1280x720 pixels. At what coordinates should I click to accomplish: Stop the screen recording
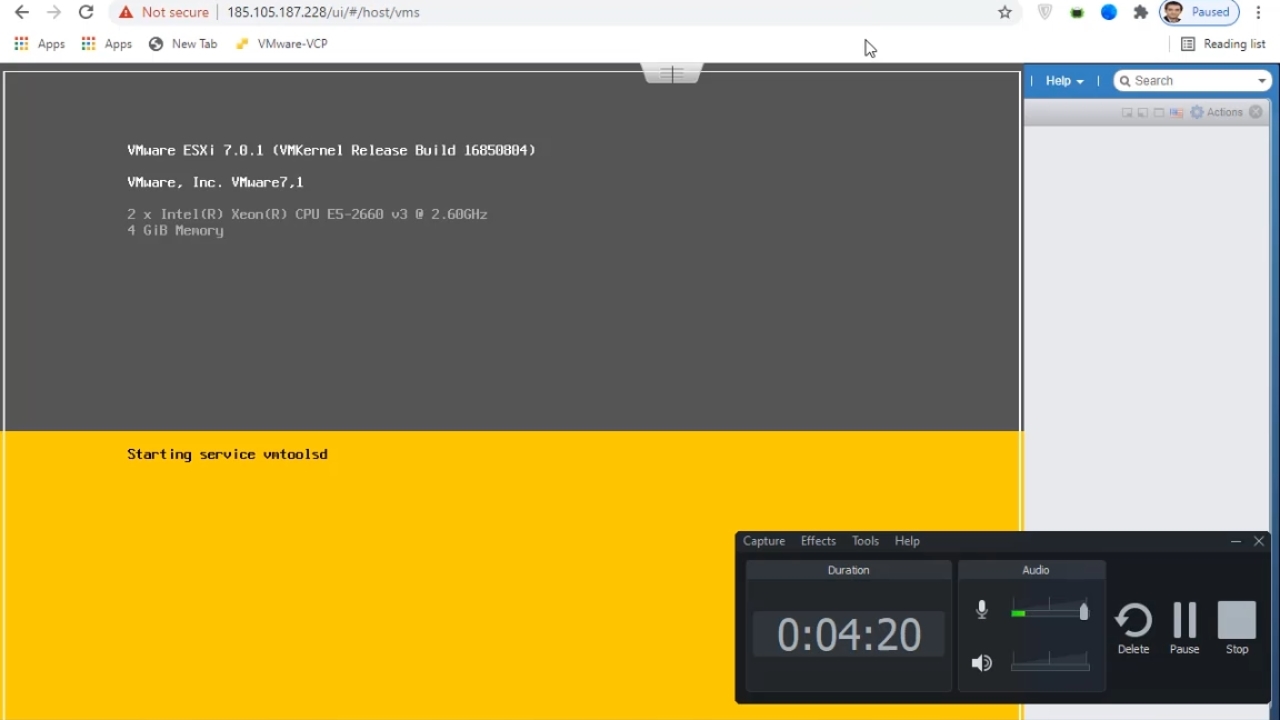click(1237, 627)
